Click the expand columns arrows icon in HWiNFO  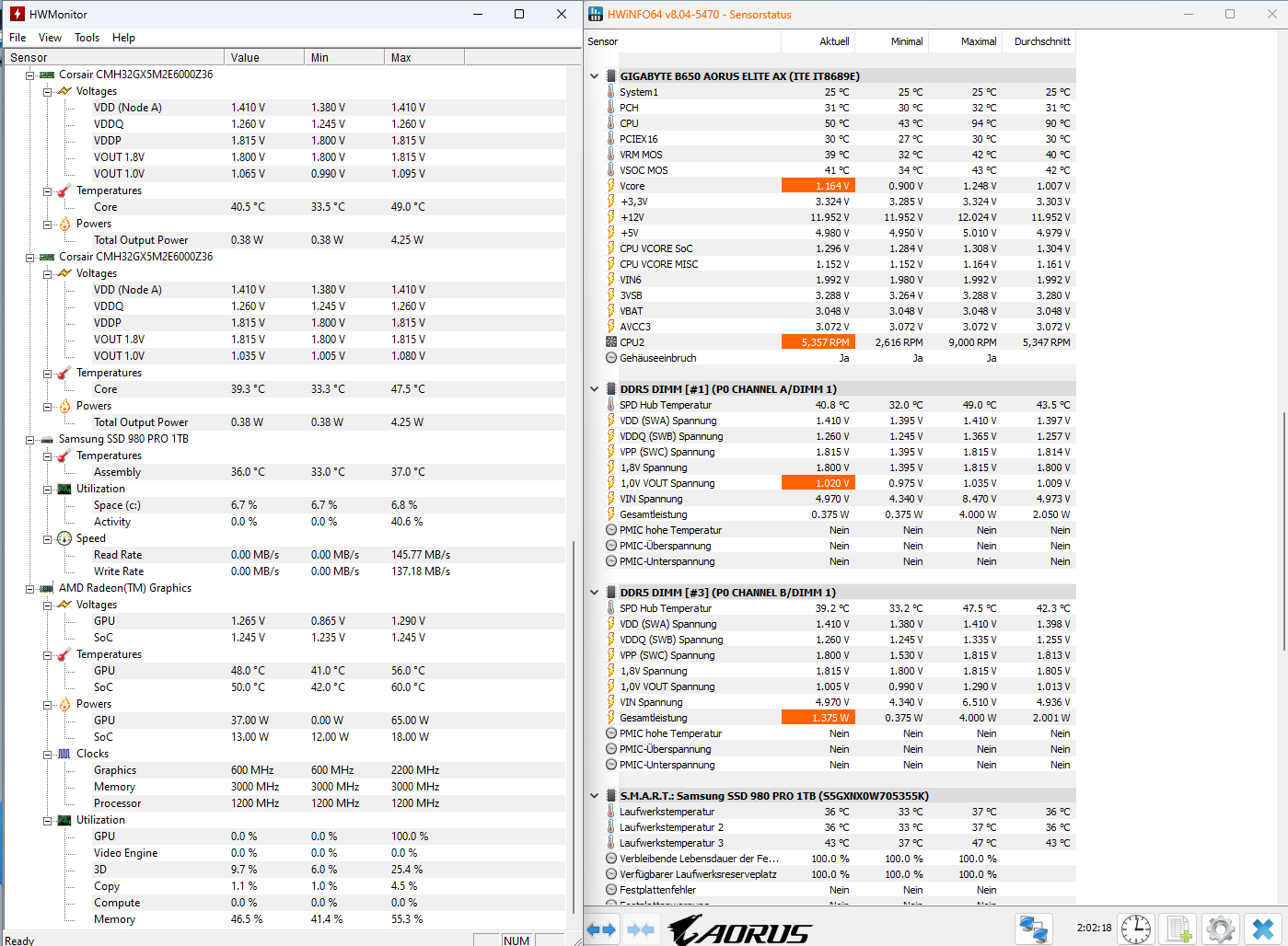click(x=601, y=929)
